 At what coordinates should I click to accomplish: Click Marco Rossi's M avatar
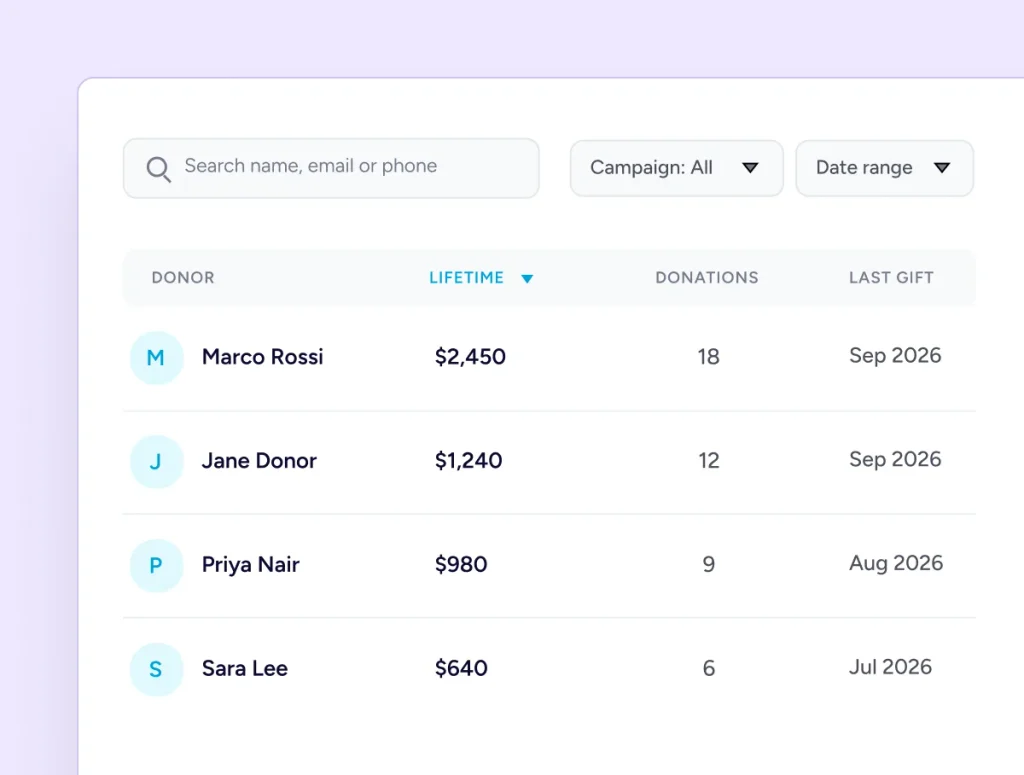click(156, 358)
